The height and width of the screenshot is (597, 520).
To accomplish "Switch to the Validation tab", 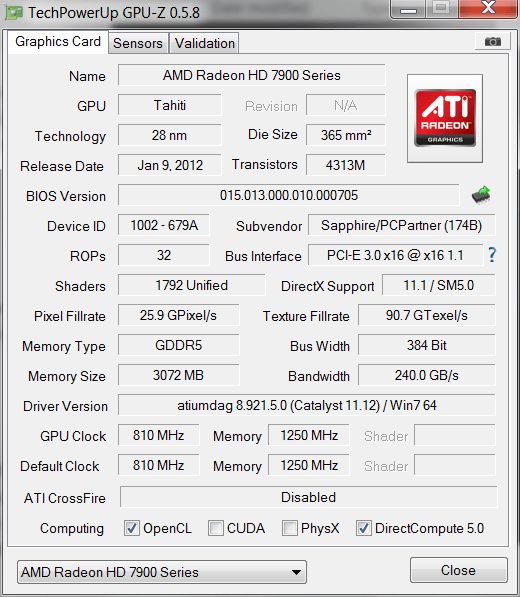I will coord(204,43).
